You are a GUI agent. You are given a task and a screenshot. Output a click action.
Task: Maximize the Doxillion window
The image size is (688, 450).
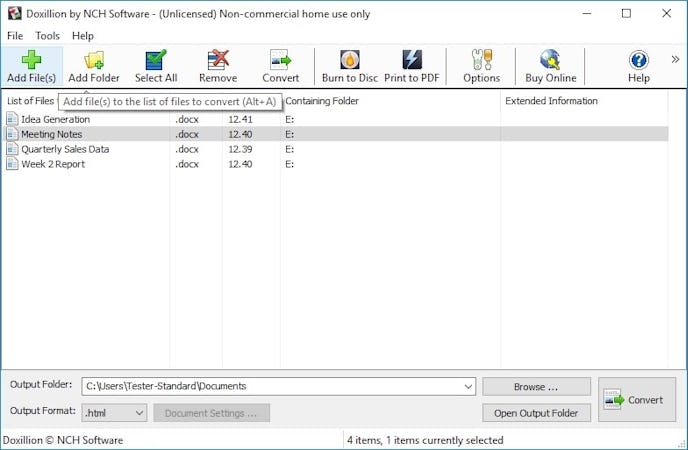(626, 14)
